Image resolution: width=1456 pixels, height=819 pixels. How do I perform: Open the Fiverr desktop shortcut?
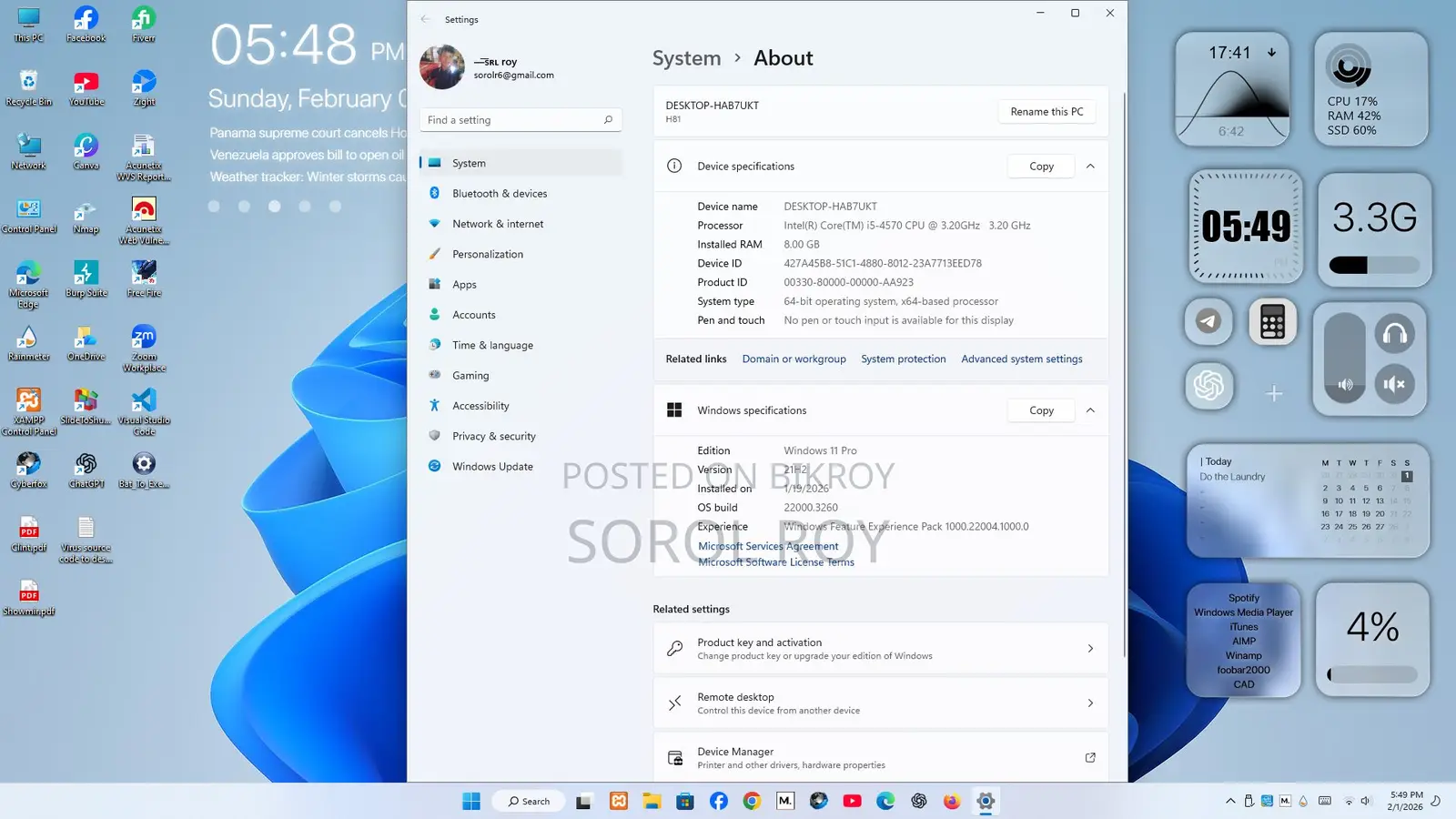(144, 25)
